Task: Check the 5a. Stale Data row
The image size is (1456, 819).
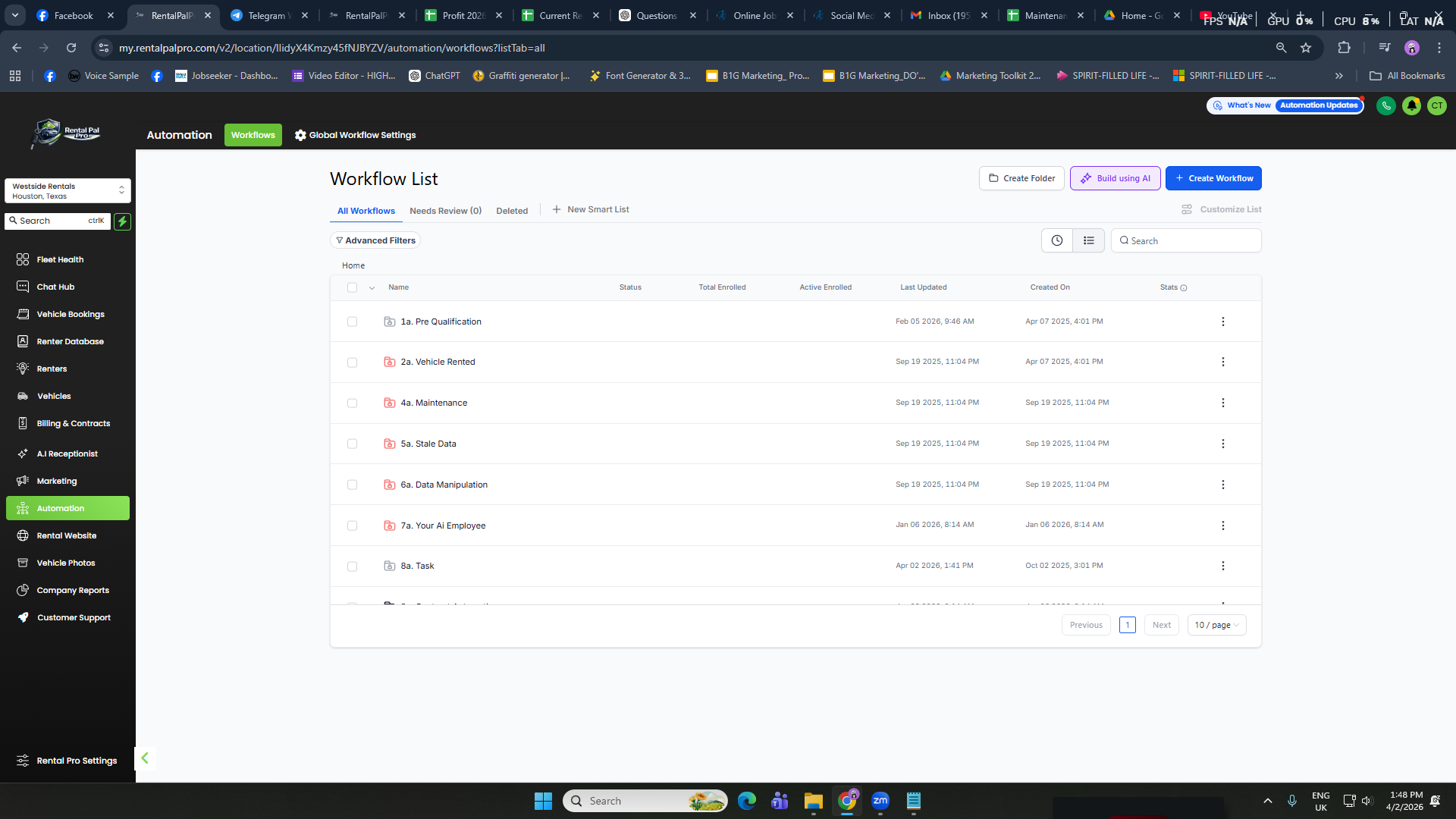Action: coord(352,444)
